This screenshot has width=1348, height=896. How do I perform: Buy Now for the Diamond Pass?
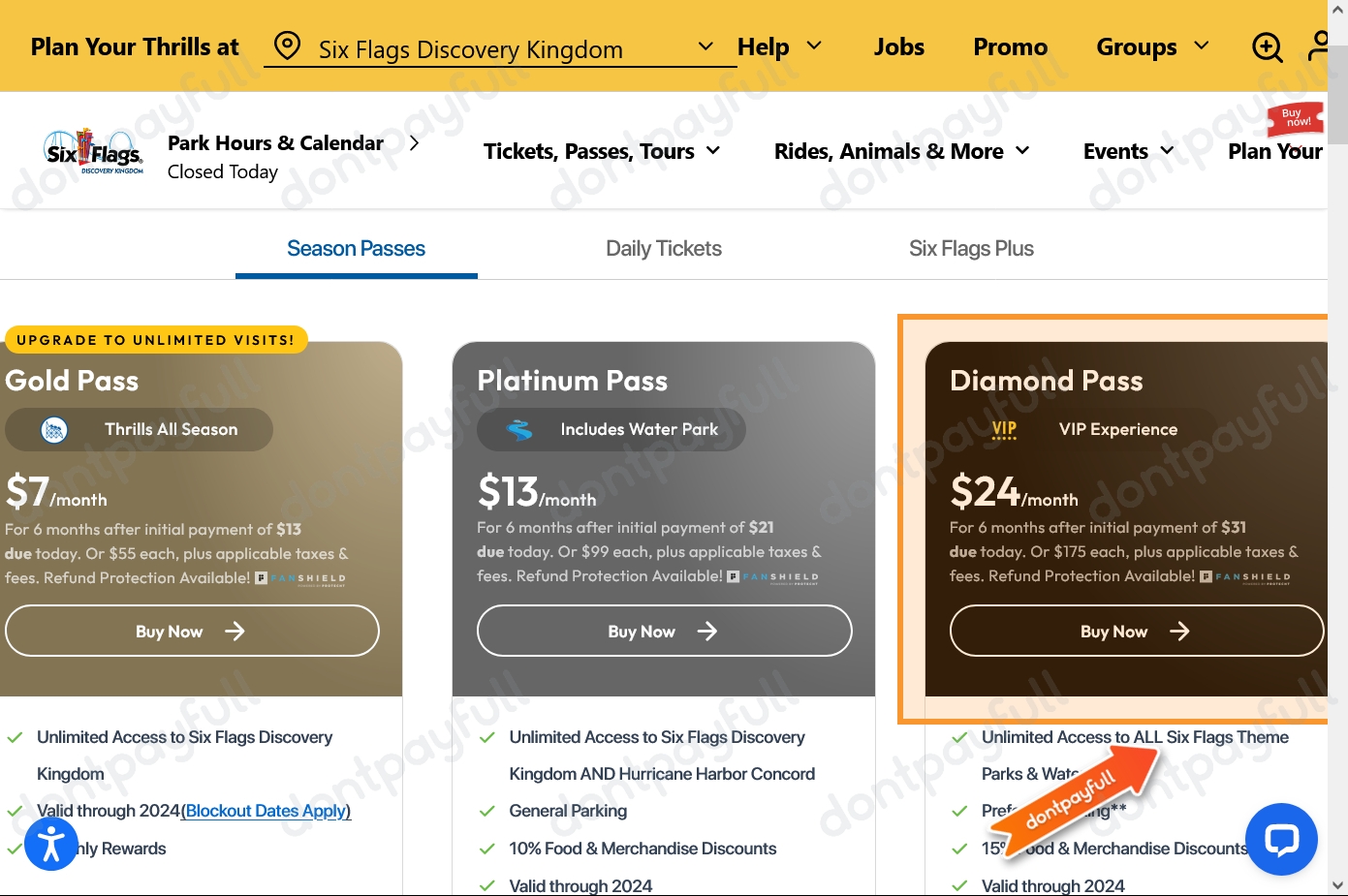(1136, 631)
